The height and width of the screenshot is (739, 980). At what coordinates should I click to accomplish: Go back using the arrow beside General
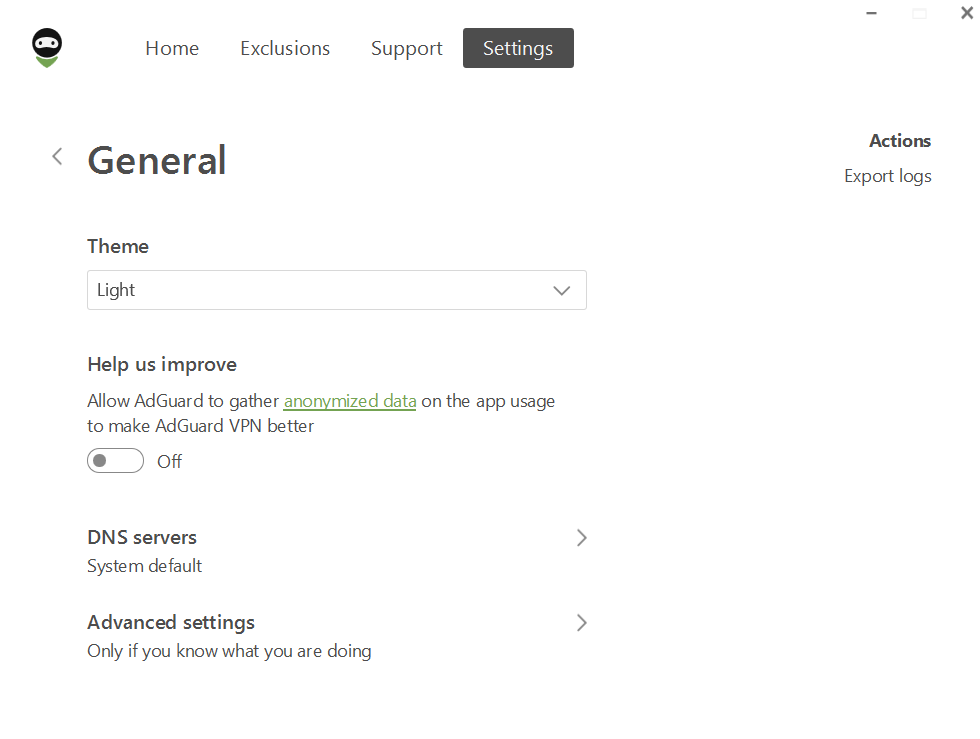coord(57,156)
